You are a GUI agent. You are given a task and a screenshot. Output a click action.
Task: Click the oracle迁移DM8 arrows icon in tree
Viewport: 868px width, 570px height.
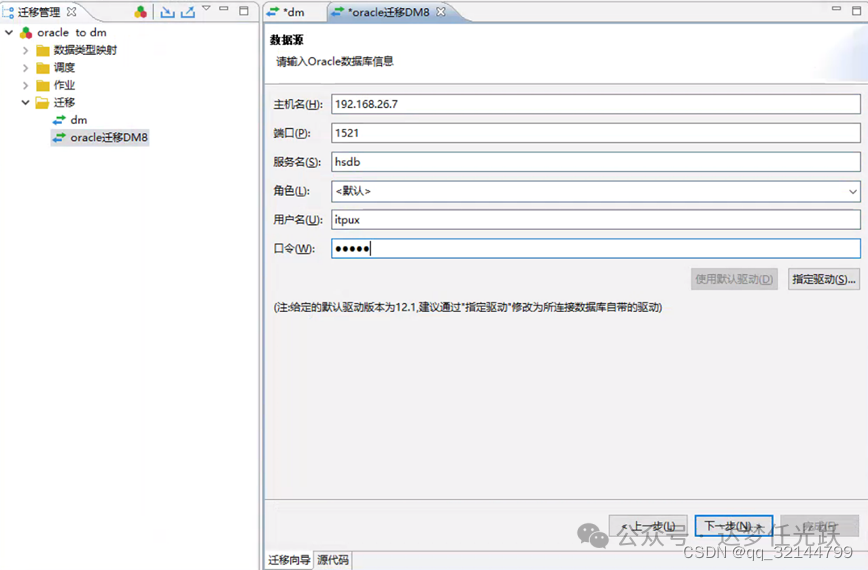click(x=59, y=137)
